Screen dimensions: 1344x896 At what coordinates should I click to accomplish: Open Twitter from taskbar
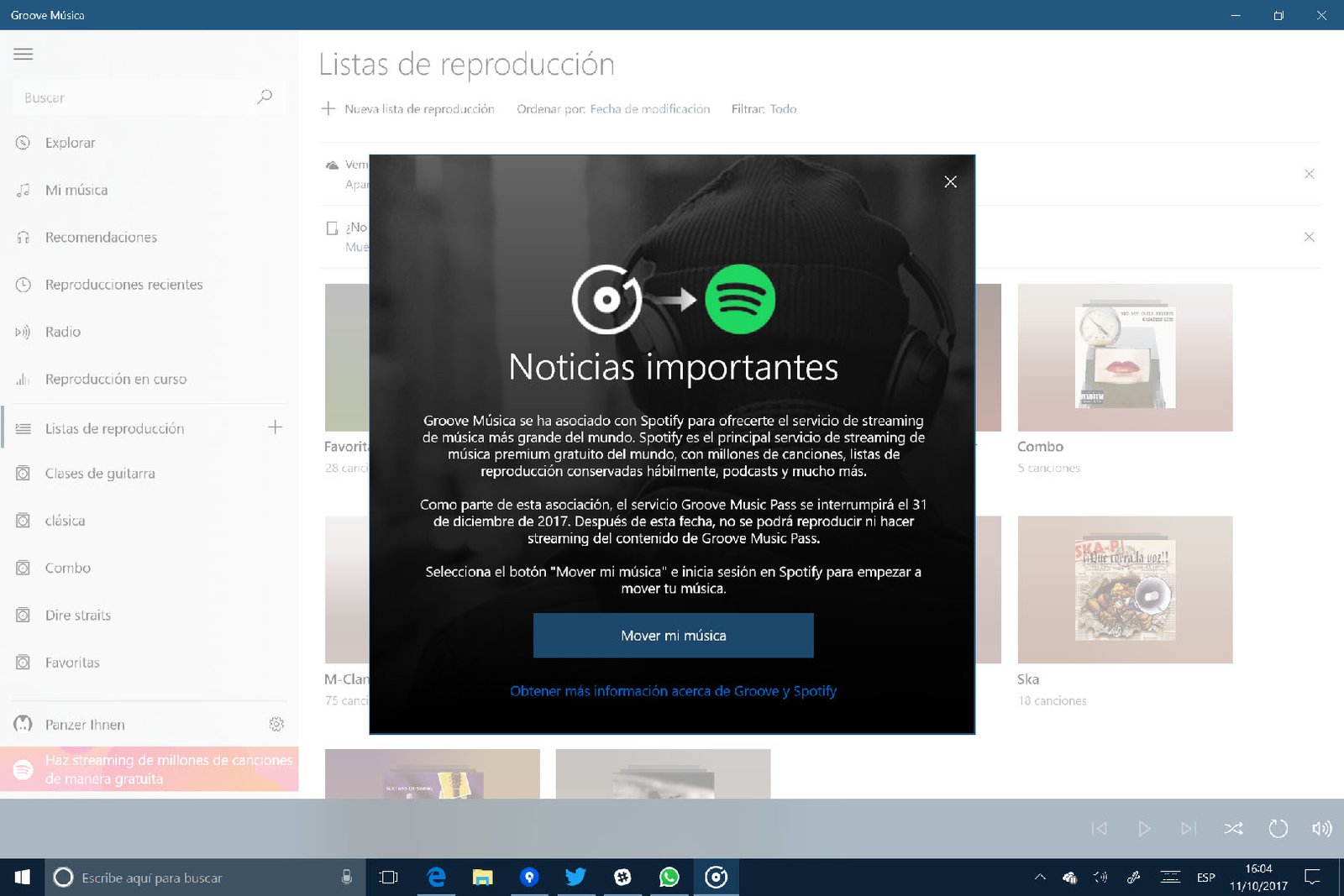575,878
